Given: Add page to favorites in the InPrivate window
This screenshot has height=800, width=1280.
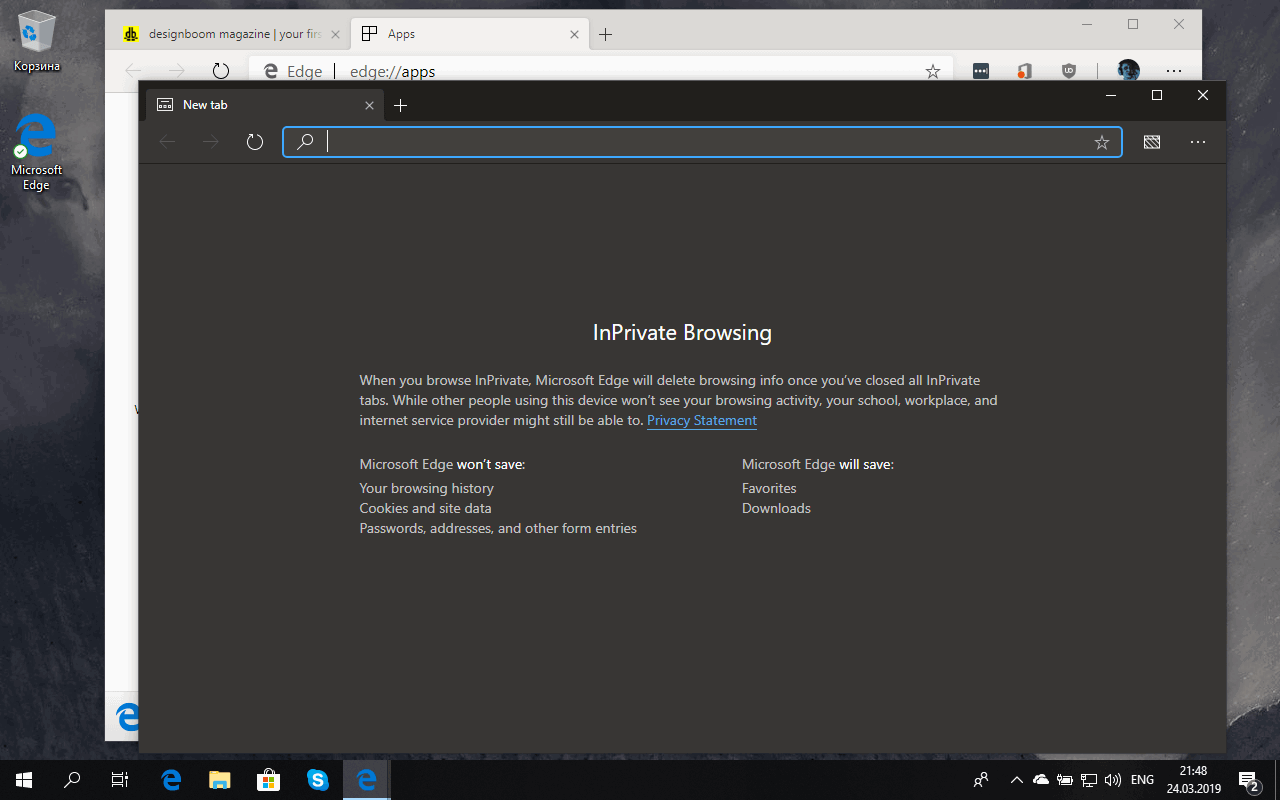Looking at the screenshot, I should coord(1102,142).
